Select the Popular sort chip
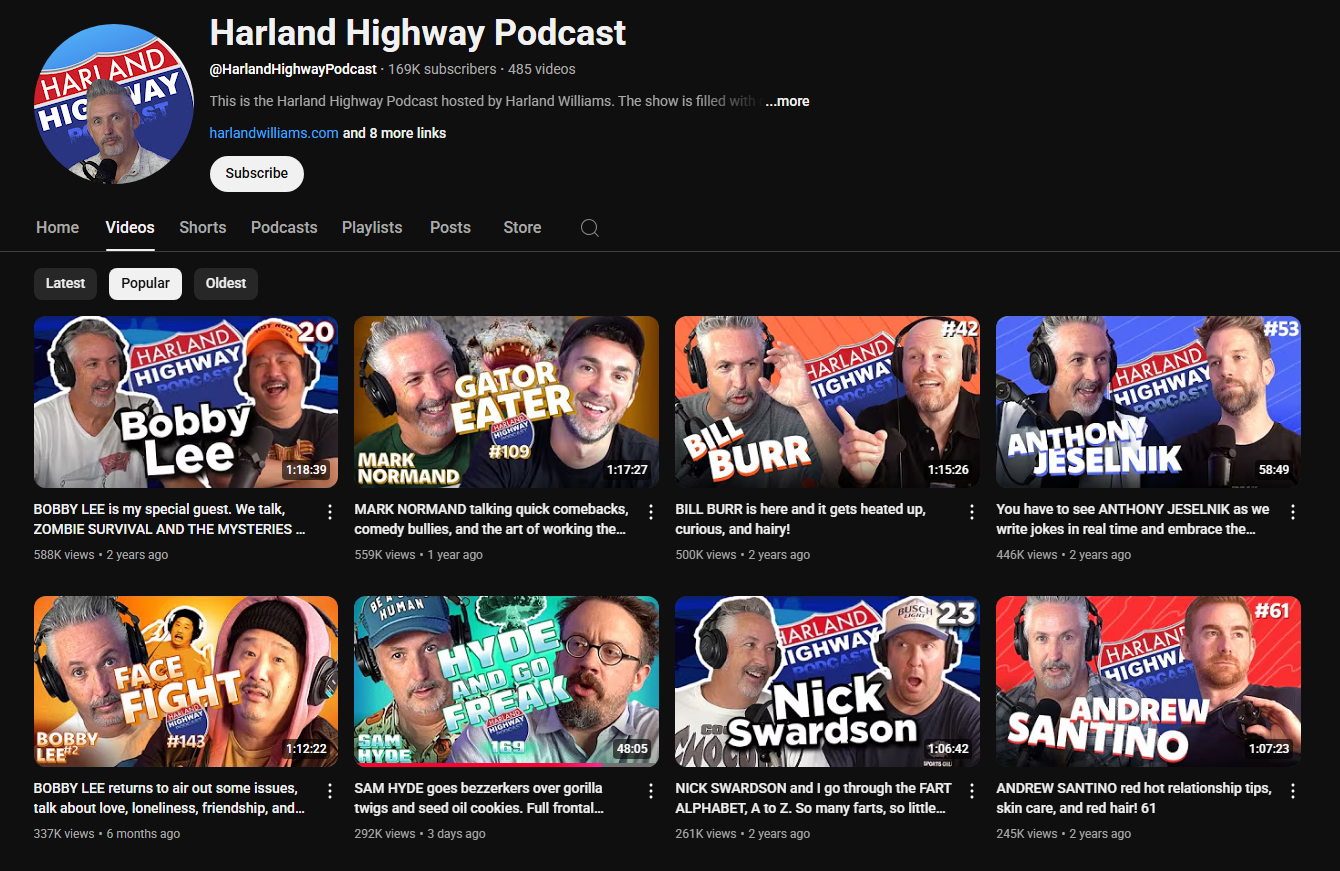The image size is (1340, 871). tap(146, 283)
